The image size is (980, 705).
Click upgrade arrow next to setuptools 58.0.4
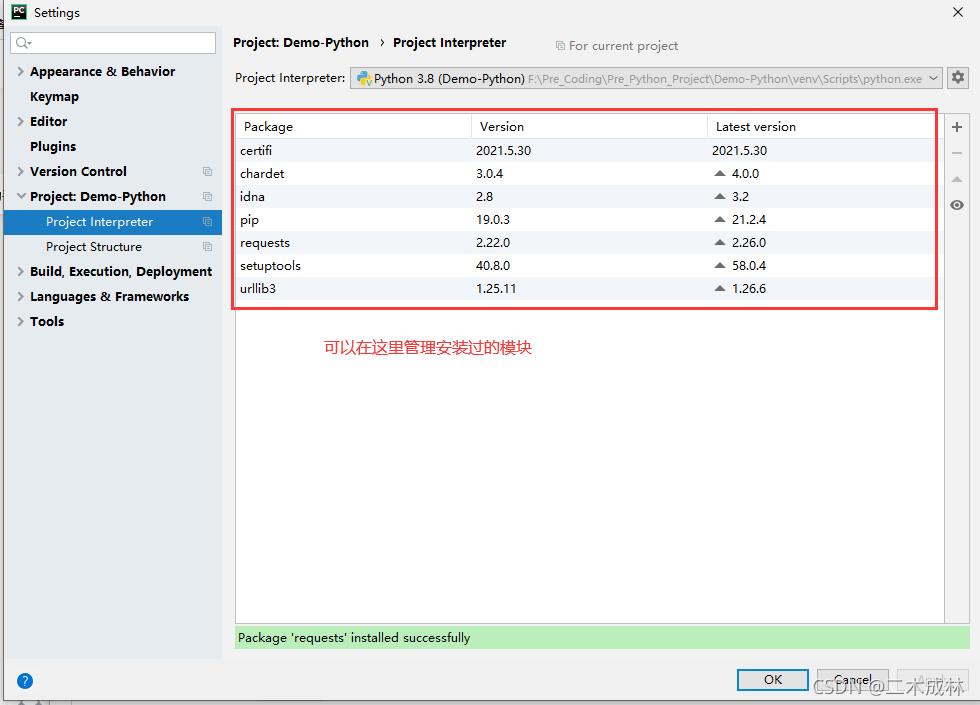pos(719,265)
